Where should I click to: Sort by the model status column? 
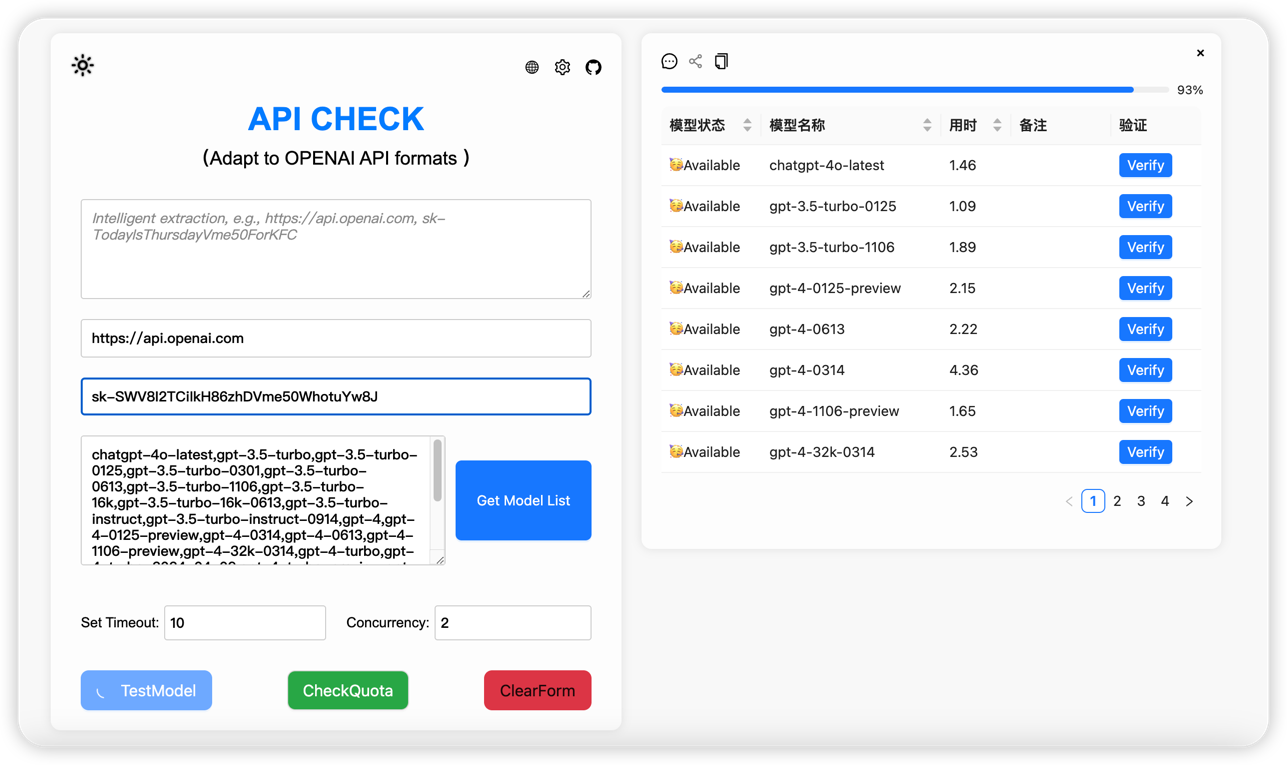click(x=746, y=125)
